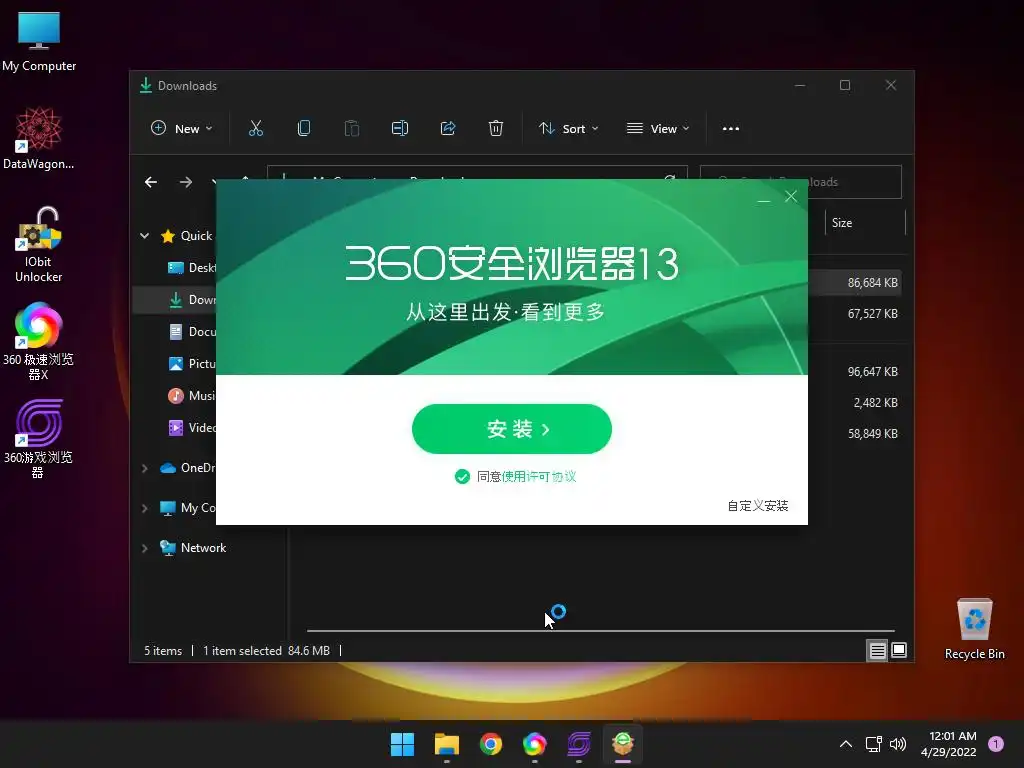The height and width of the screenshot is (768, 1024).
Task: Show hidden system tray icons
Action: click(x=846, y=744)
